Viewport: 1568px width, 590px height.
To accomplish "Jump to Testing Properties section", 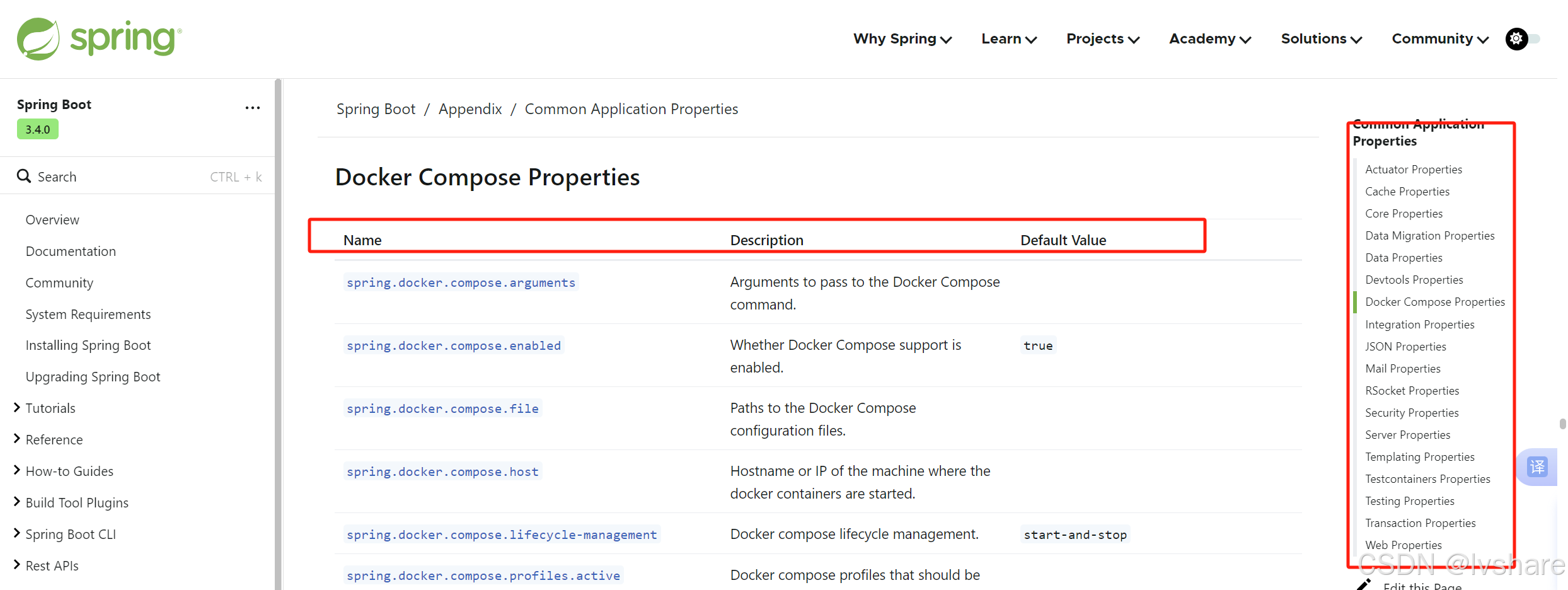I will click(x=1410, y=501).
